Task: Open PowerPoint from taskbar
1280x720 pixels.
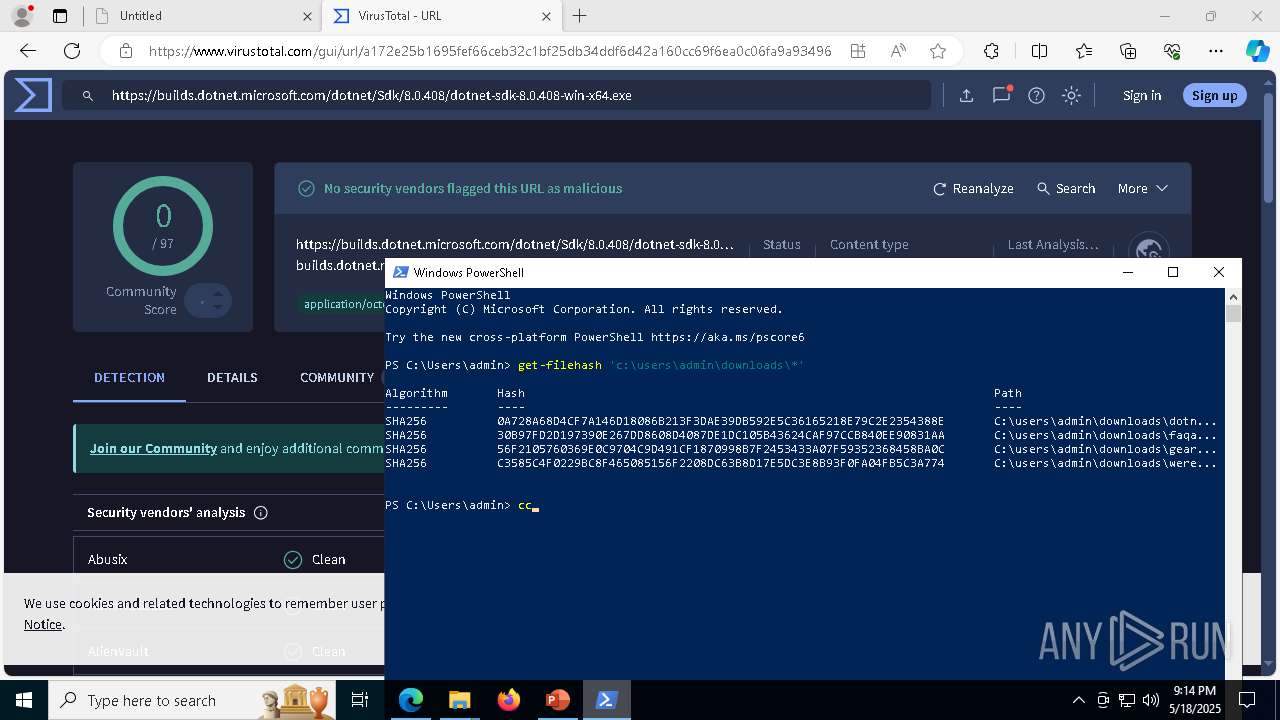Action: 557,700
